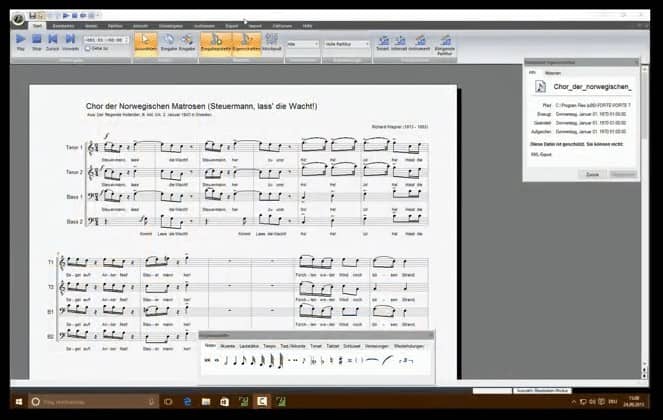This screenshot has width=663, height=420.
Task: Open the Noten ribbon tab
Action: click(91, 26)
